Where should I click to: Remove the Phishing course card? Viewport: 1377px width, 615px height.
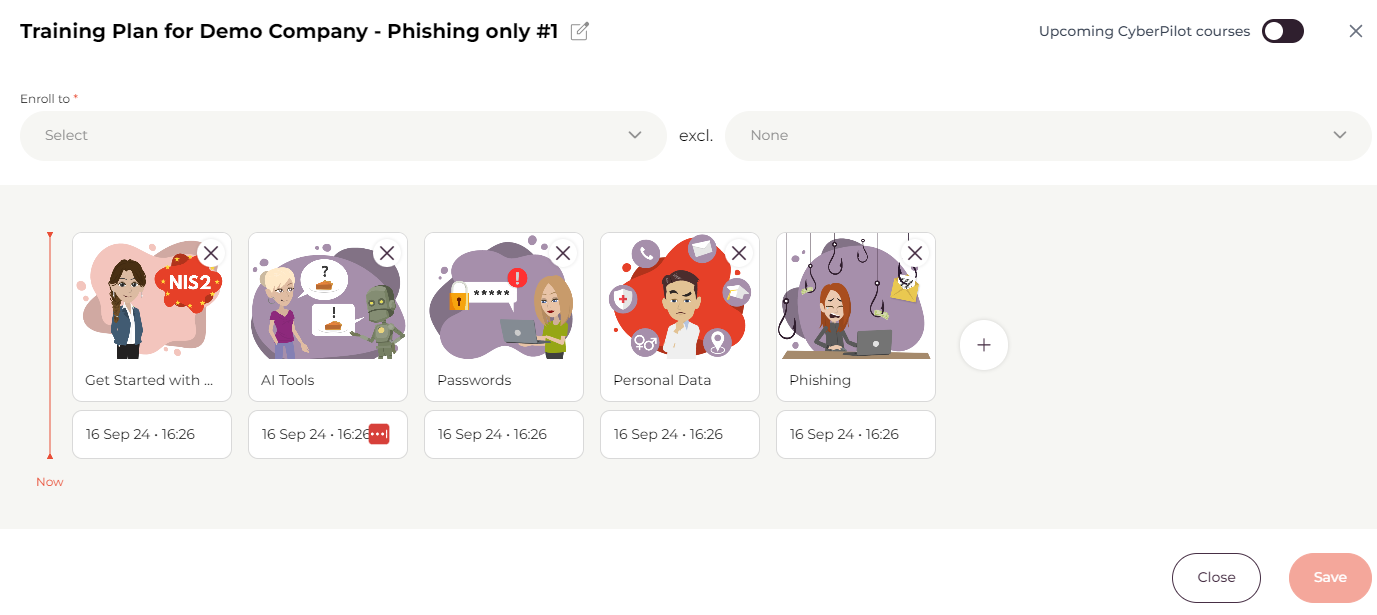(914, 253)
